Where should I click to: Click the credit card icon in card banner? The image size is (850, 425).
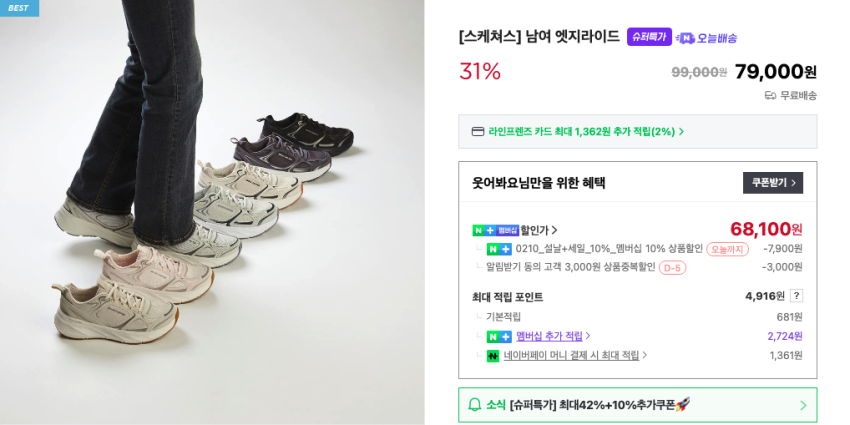[x=478, y=131]
